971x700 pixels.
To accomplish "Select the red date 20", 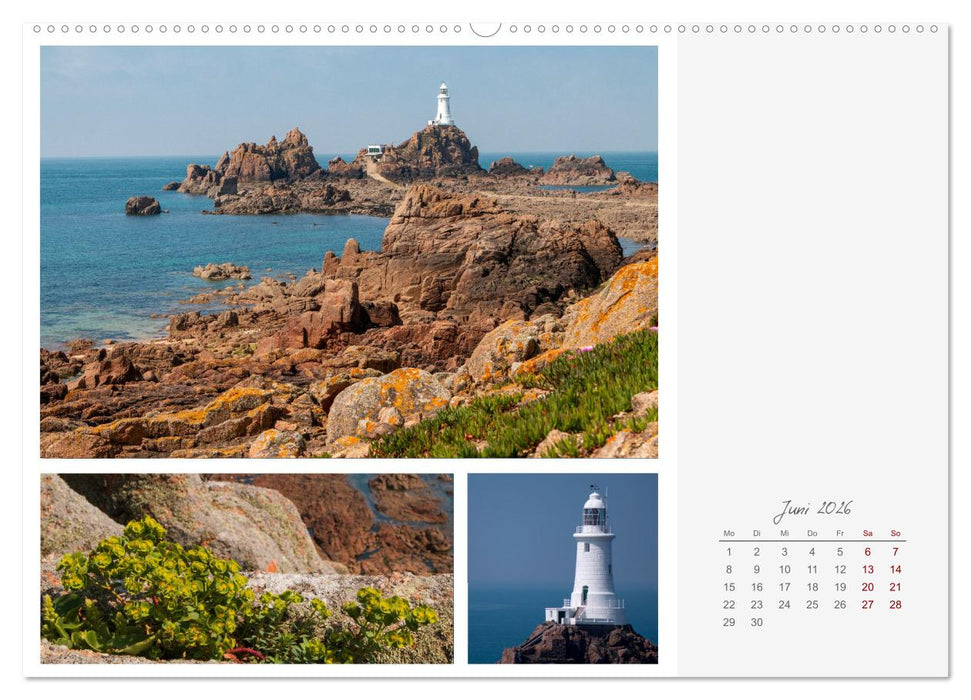I will [x=868, y=587].
